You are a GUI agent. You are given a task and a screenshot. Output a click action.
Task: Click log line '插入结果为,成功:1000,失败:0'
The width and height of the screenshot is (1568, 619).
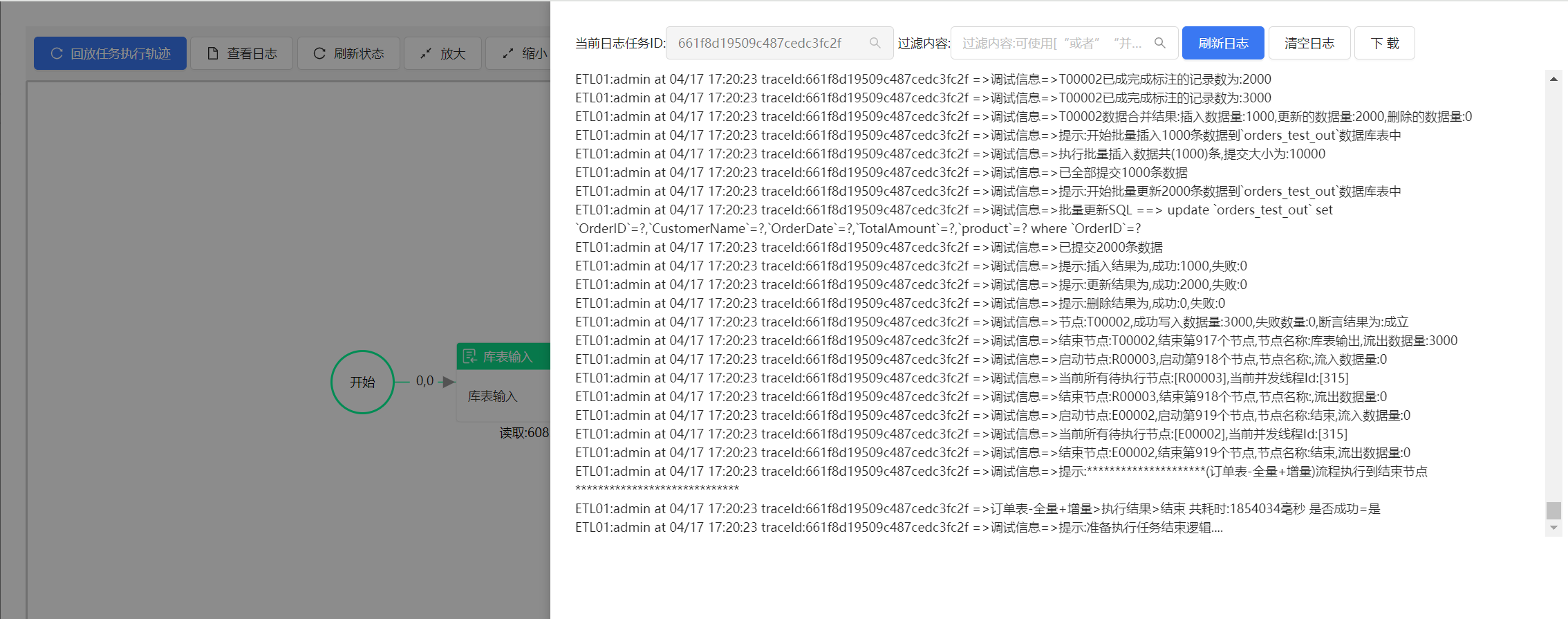(x=911, y=266)
